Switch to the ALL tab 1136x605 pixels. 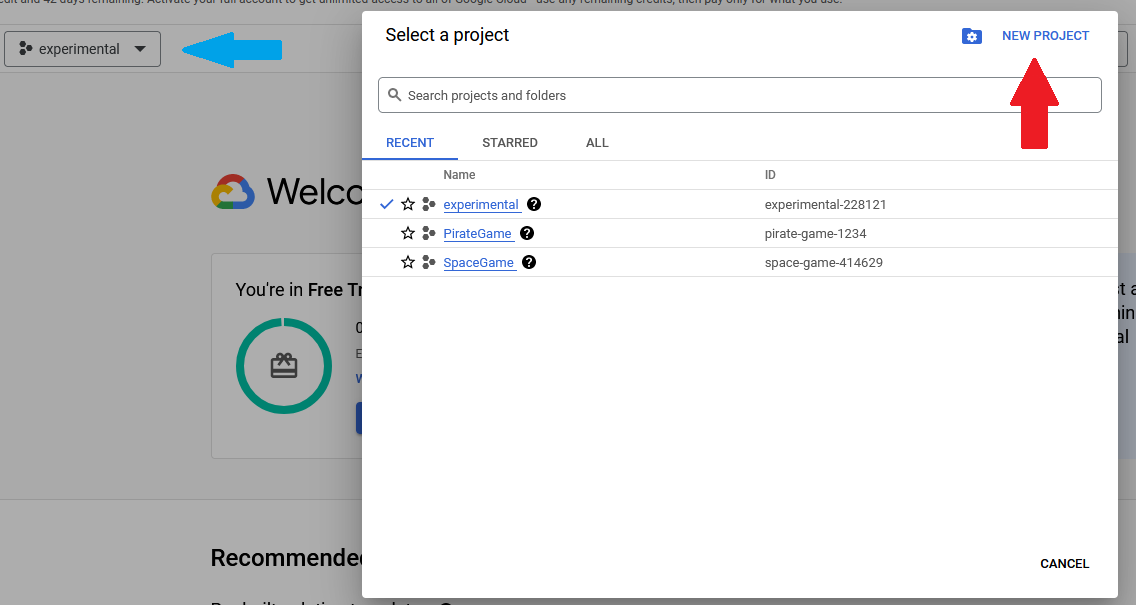click(597, 142)
